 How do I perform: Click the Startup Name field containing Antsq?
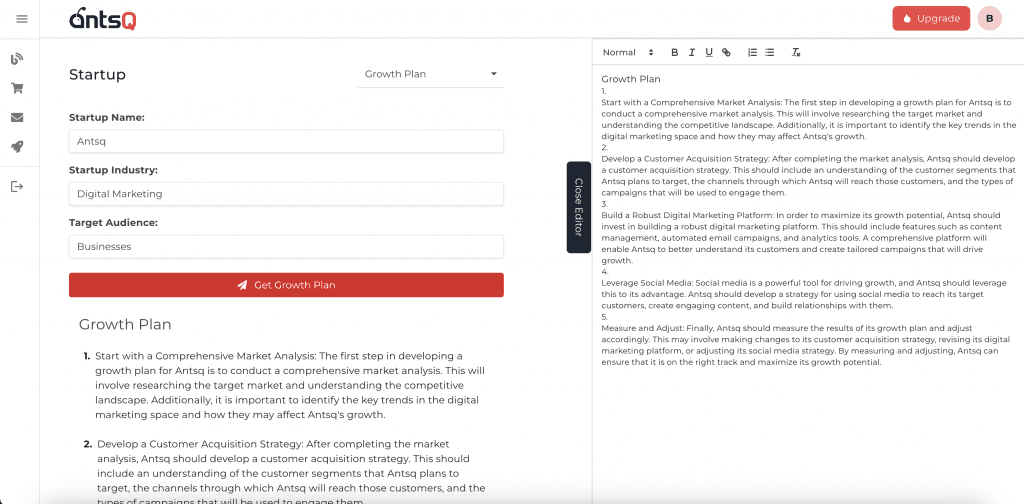[286, 140]
